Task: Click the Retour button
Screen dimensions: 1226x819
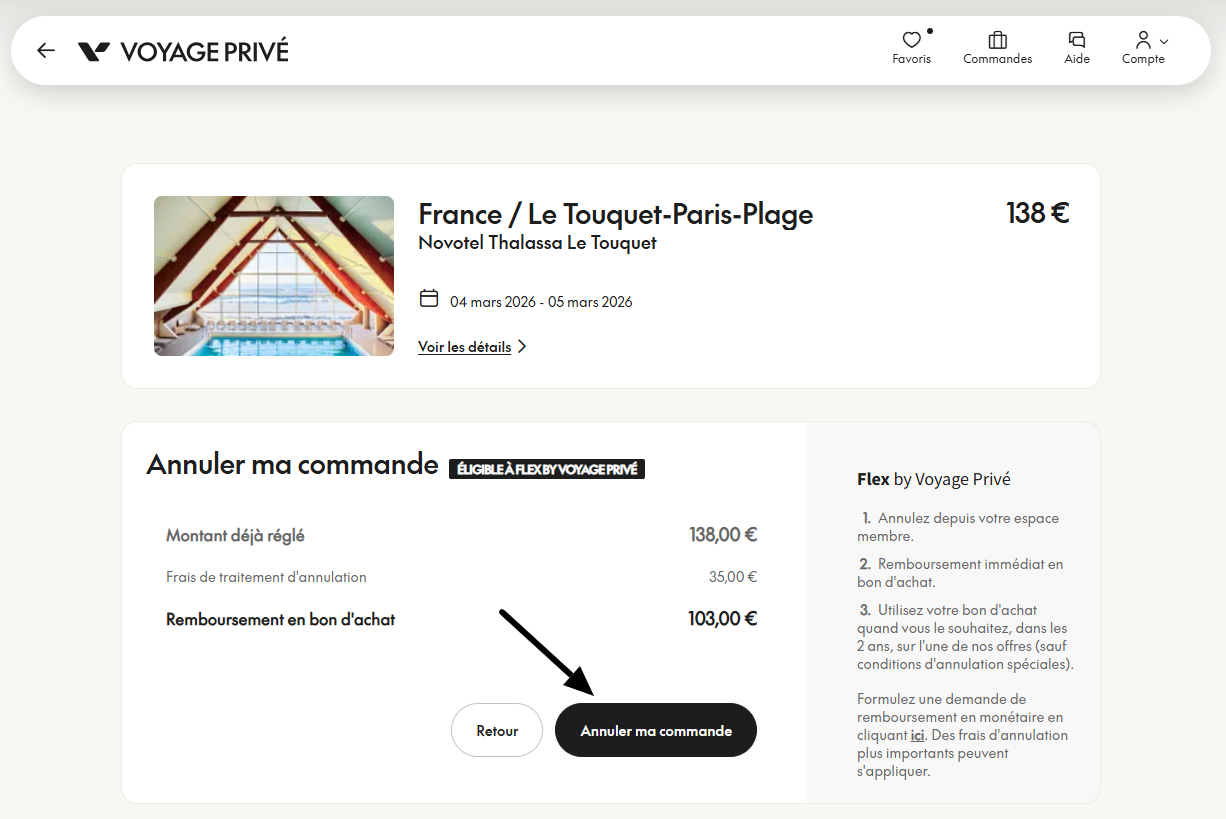Action: pyautogui.click(x=497, y=730)
